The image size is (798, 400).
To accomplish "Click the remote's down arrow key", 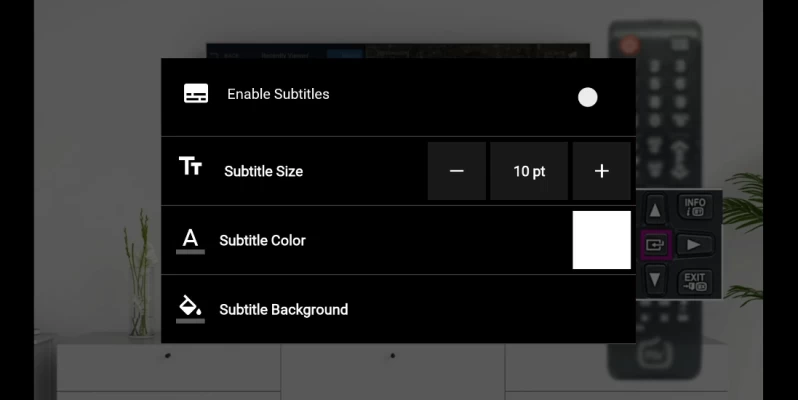I will pyautogui.click(x=655, y=279).
